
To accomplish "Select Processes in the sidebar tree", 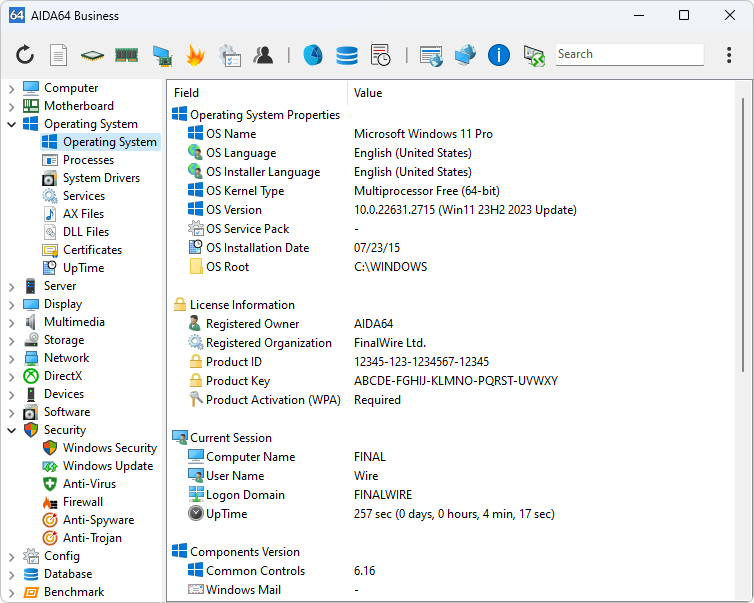I will [88, 160].
